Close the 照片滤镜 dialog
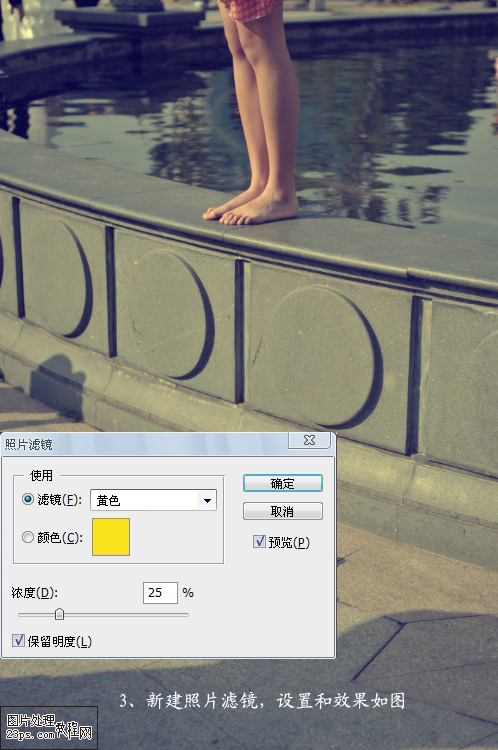This screenshot has width=498, height=750. pos(309,440)
